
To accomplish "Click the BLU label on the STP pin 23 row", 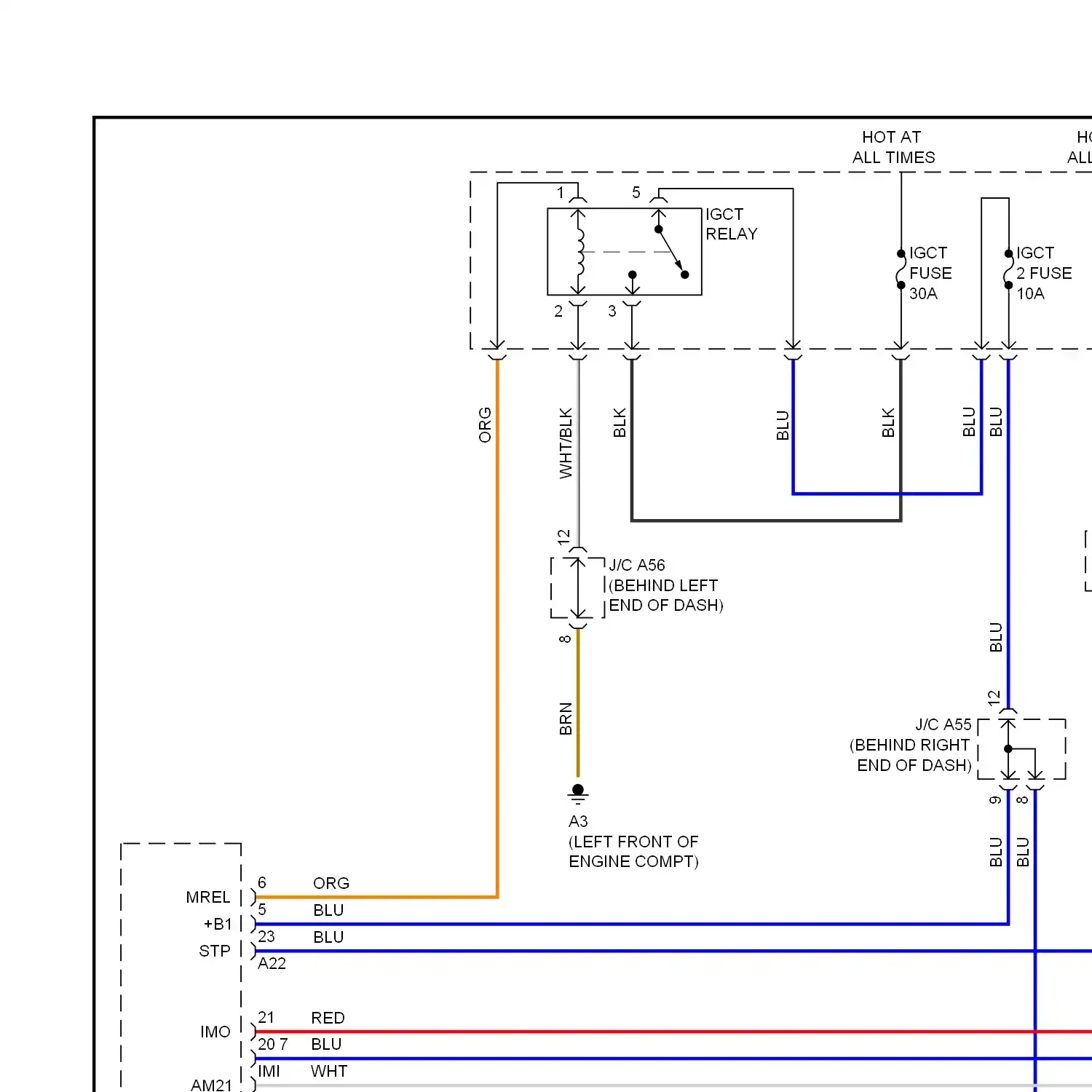I will point(328,937).
